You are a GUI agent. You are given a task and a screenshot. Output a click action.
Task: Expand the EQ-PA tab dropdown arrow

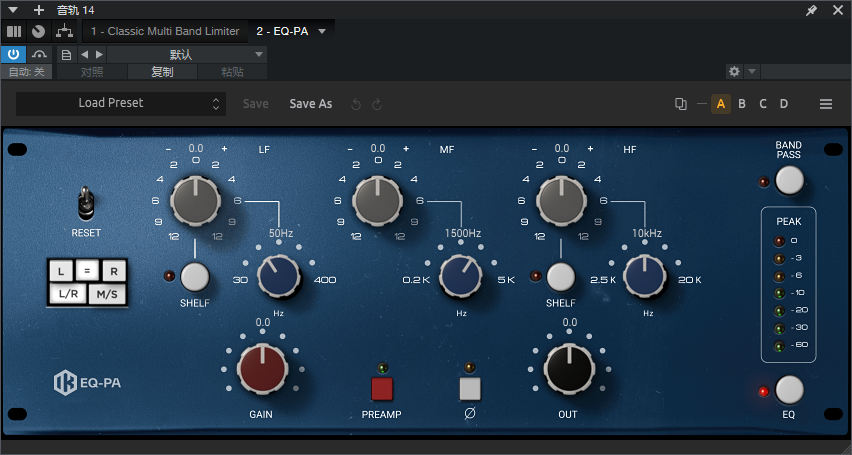(x=322, y=32)
